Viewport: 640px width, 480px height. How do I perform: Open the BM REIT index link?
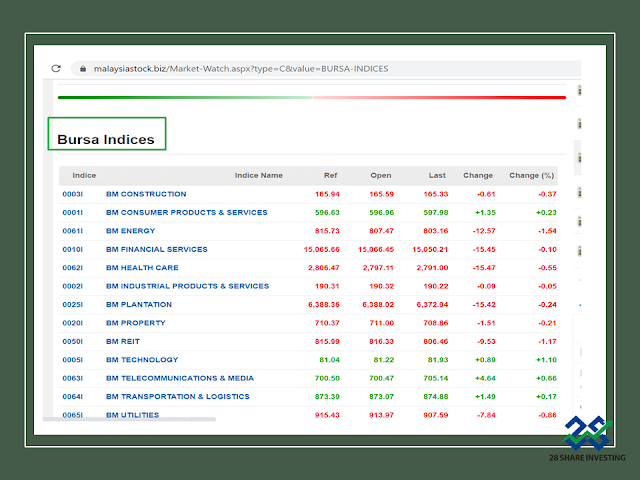pyautogui.click(x=123, y=341)
